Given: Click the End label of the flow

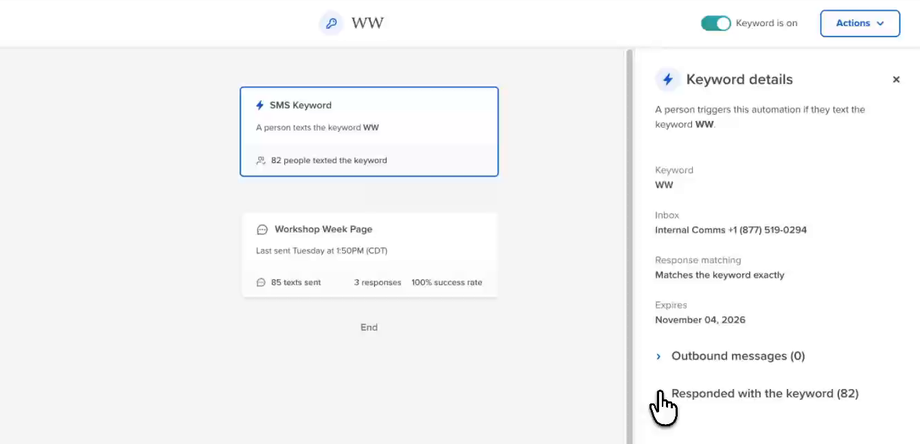Looking at the screenshot, I should pos(369,327).
